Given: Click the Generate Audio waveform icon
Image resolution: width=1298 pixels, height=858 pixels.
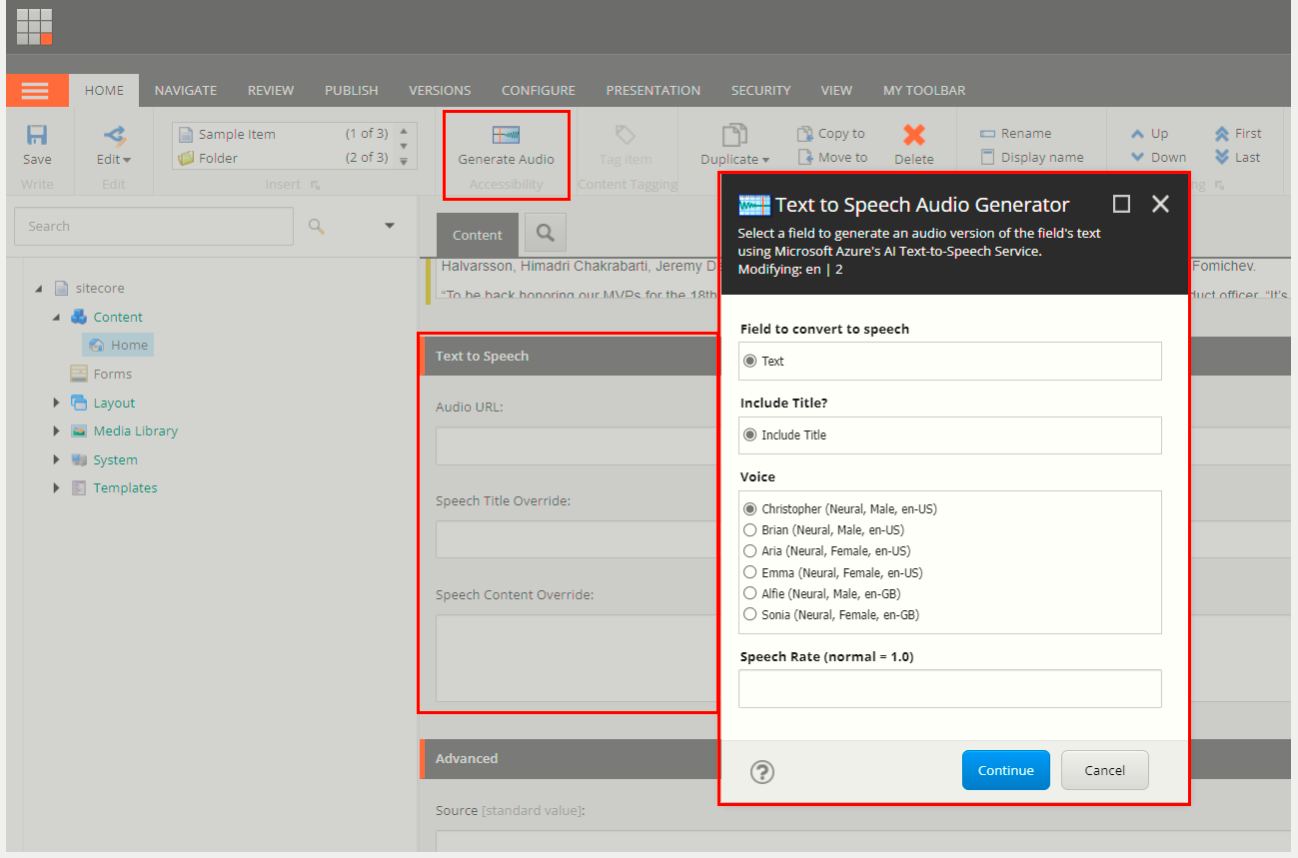Looking at the screenshot, I should pyautogui.click(x=506, y=135).
